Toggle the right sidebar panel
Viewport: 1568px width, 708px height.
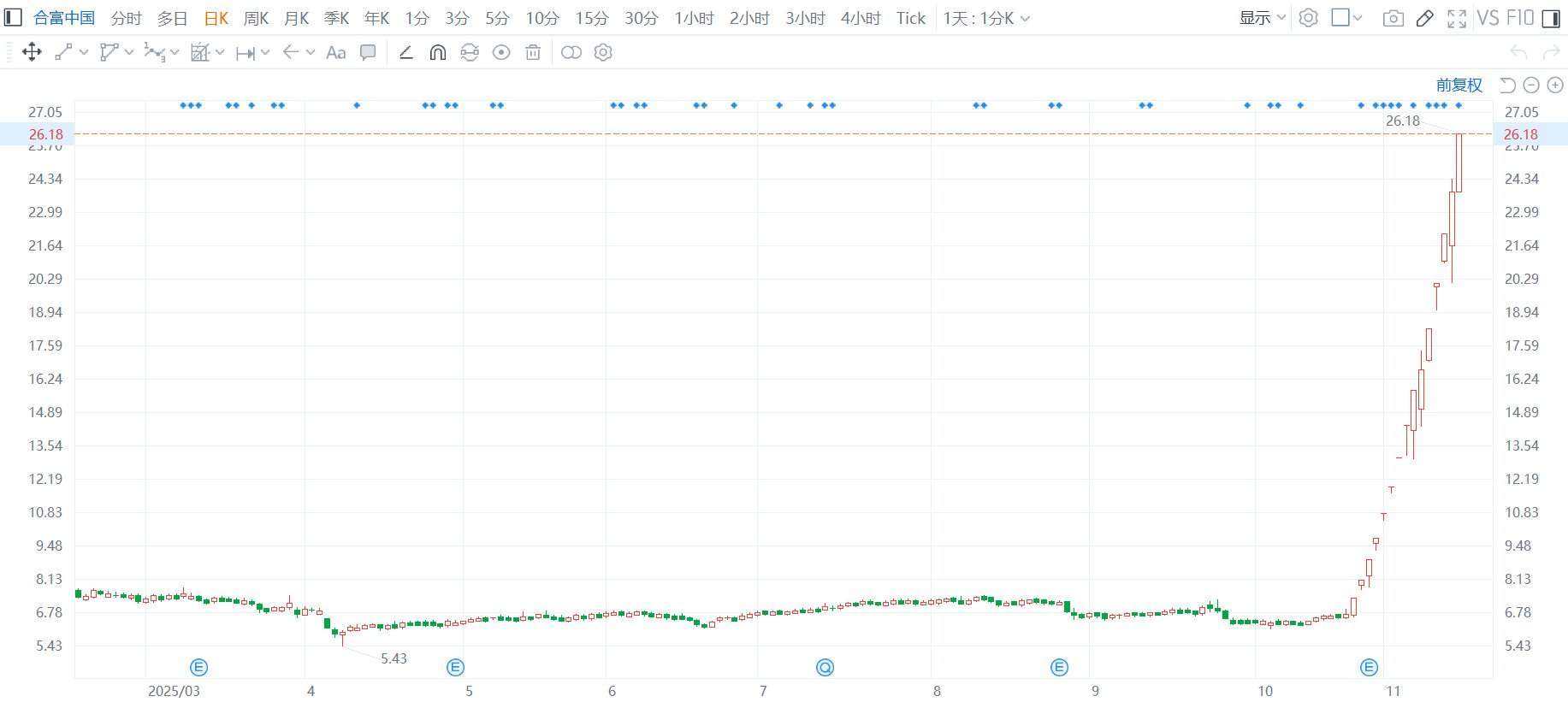coord(1551,18)
